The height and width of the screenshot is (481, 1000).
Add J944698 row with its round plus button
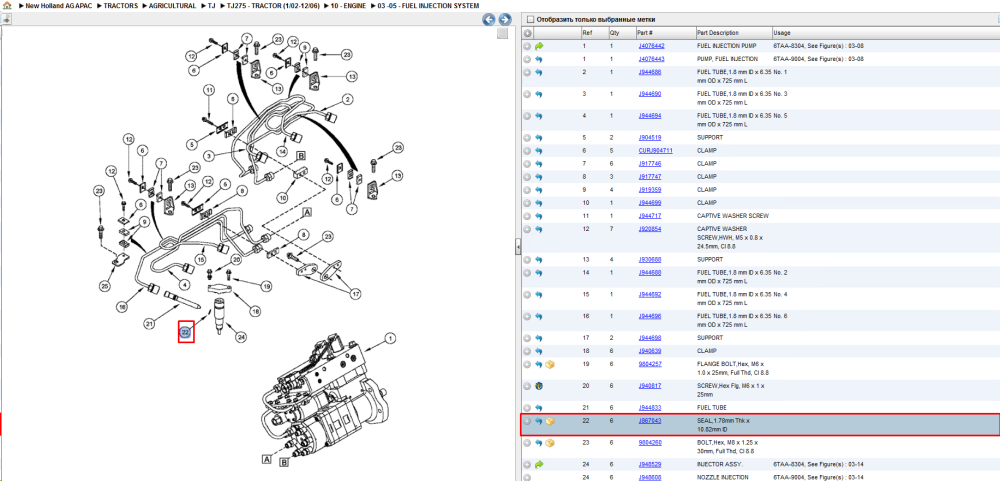tap(527, 338)
